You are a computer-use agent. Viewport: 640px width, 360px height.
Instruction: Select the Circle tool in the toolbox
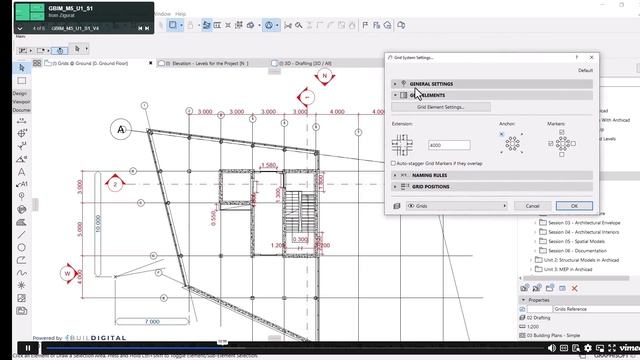coord(22,247)
